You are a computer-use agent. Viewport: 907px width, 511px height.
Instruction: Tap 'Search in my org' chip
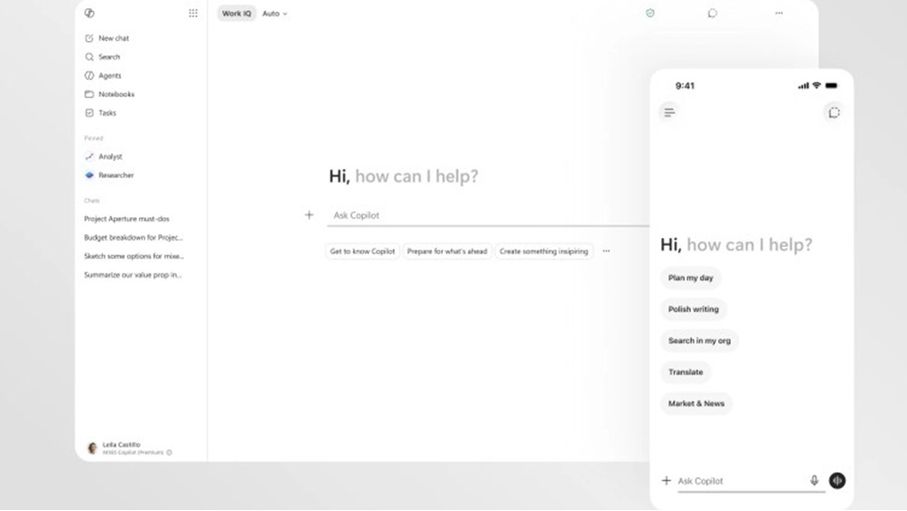coord(699,340)
